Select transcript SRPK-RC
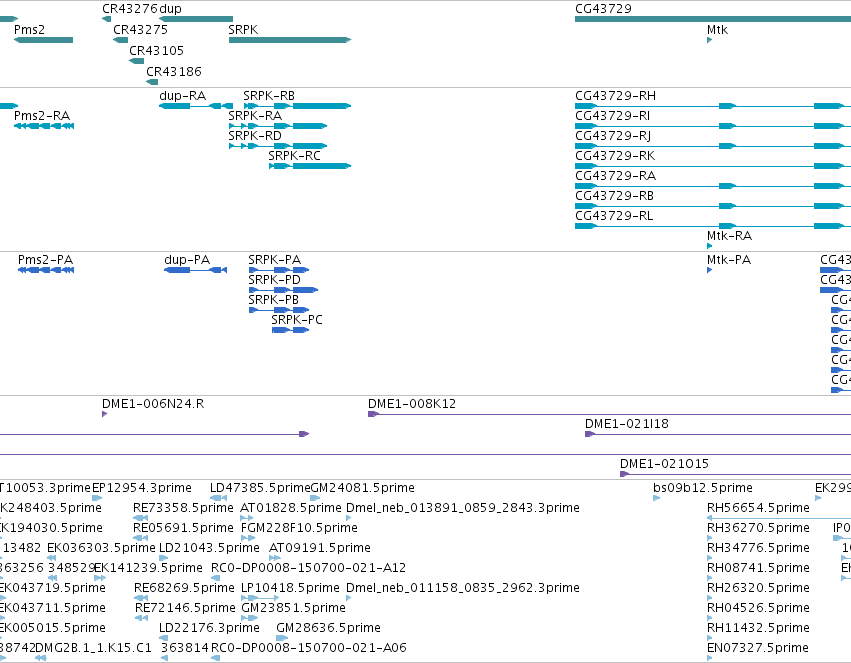The height and width of the screenshot is (663, 851). pyautogui.click(x=310, y=166)
